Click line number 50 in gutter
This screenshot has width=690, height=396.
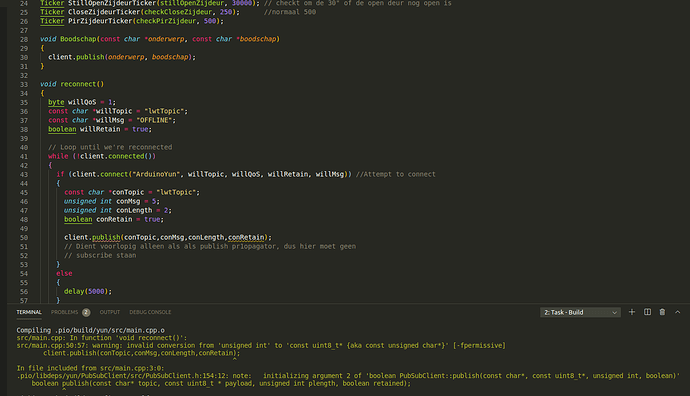(x=24, y=238)
